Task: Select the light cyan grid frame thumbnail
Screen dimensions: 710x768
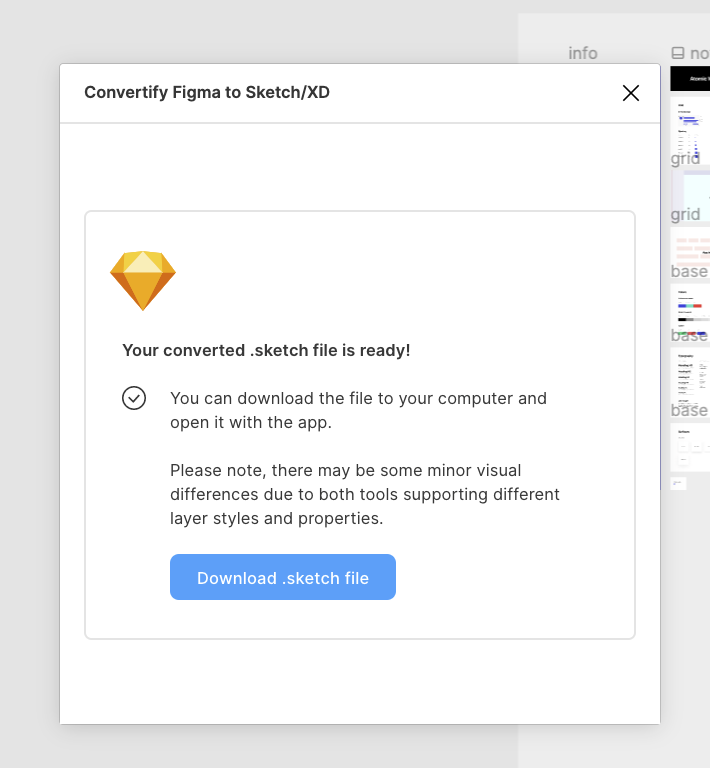Action: point(691,195)
